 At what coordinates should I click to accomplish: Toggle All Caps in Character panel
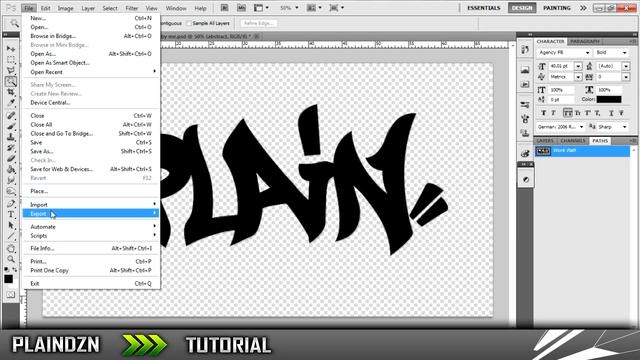click(x=567, y=113)
